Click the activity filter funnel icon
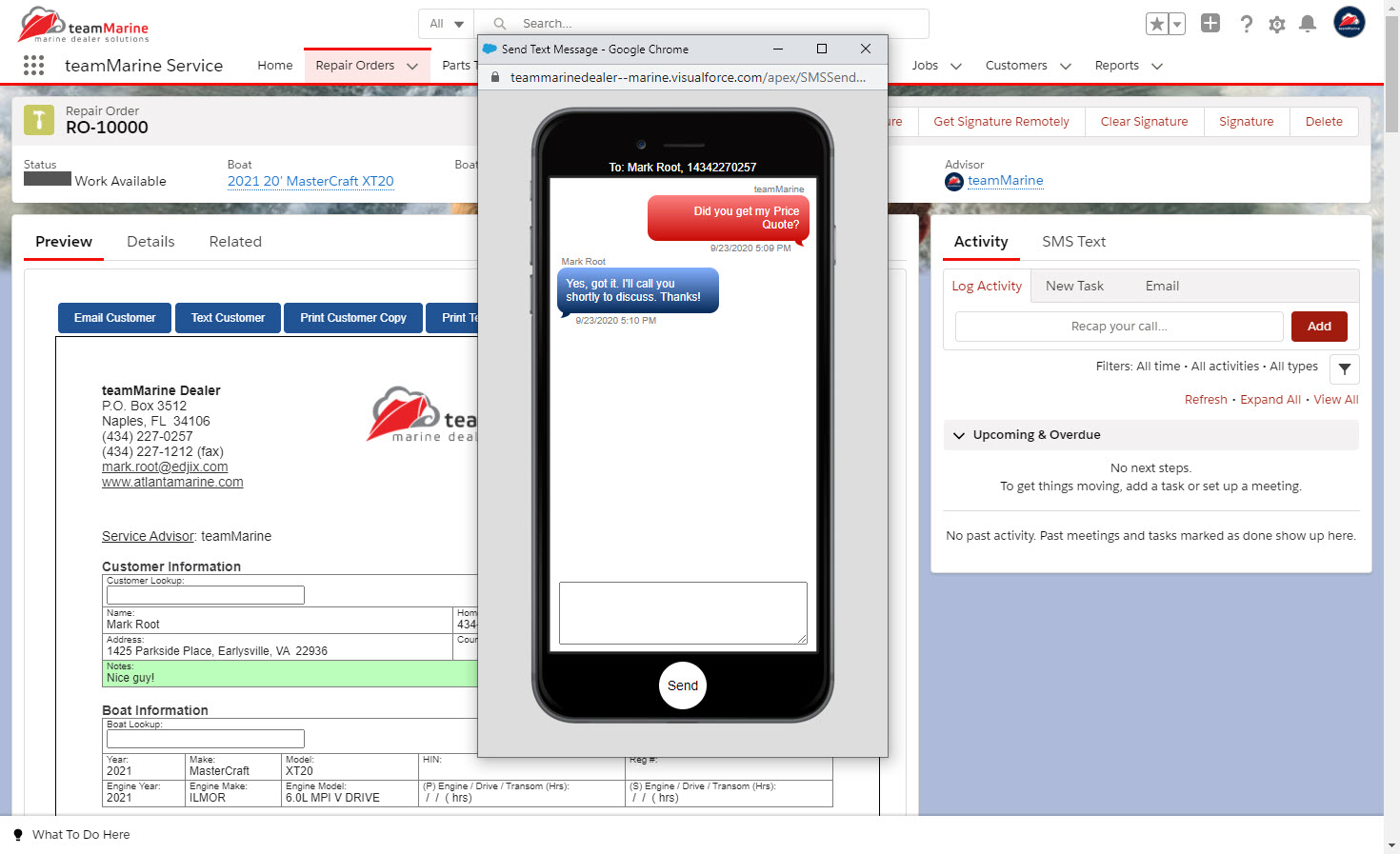The height and width of the screenshot is (854, 1400). [1344, 368]
